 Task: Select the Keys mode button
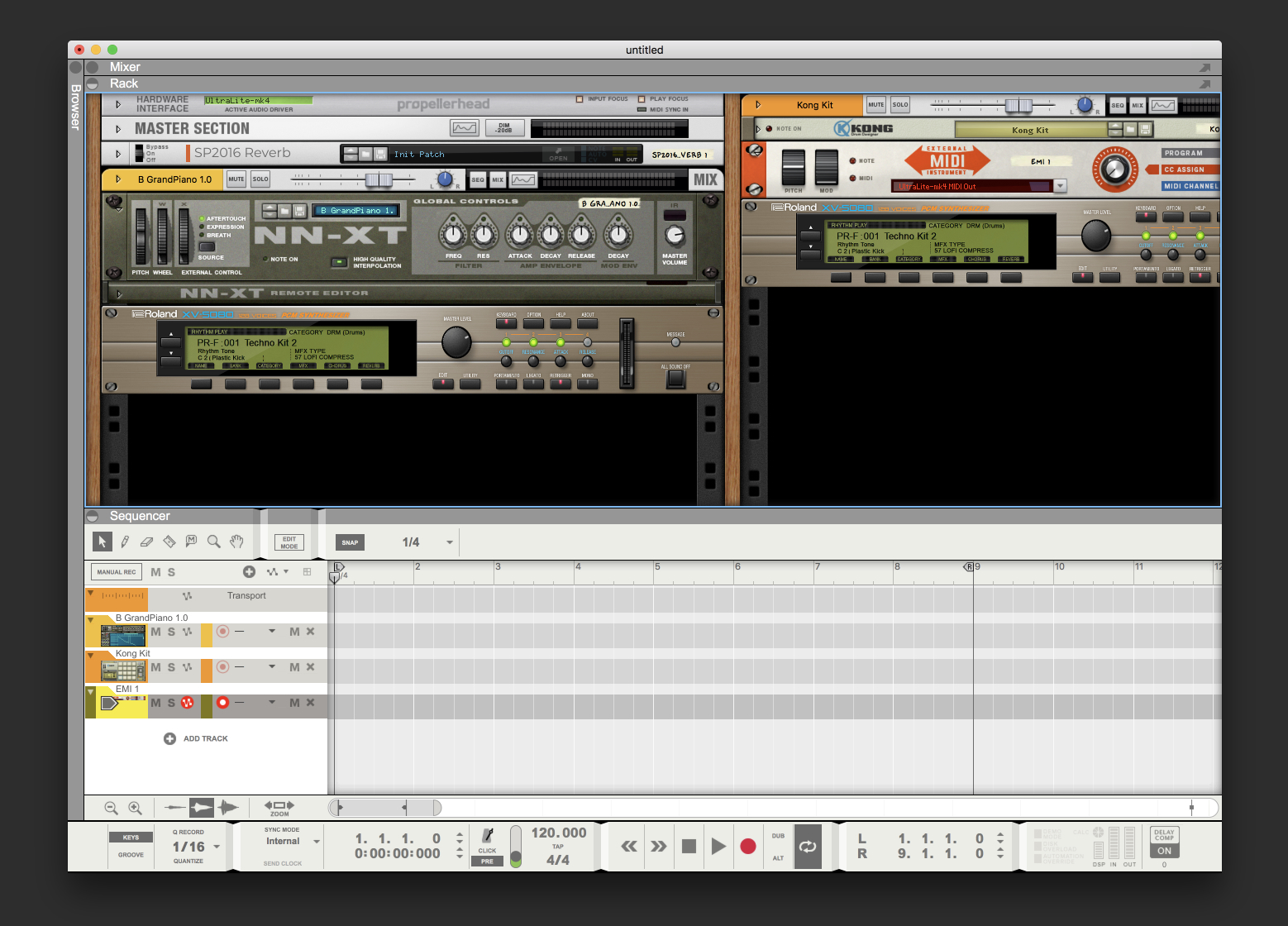(x=131, y=838)
